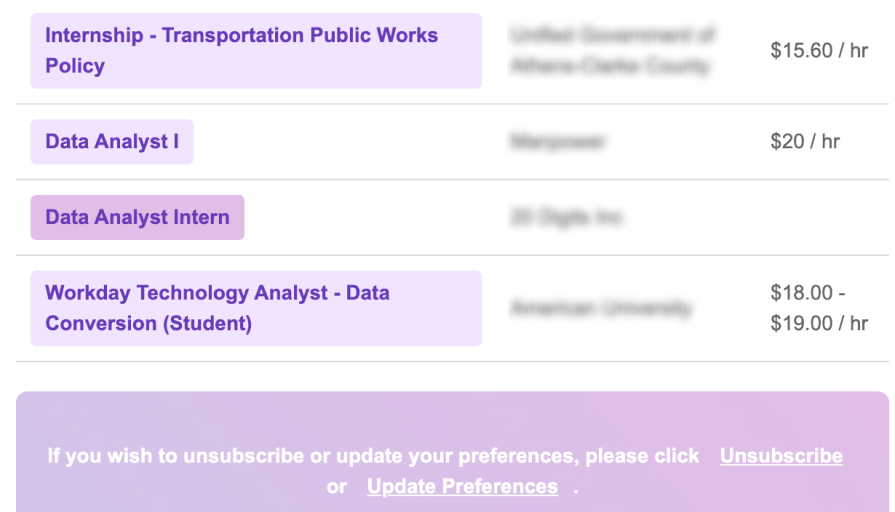Open the Data Analyst I job
The image size is (895, 512).
[112, 142]
